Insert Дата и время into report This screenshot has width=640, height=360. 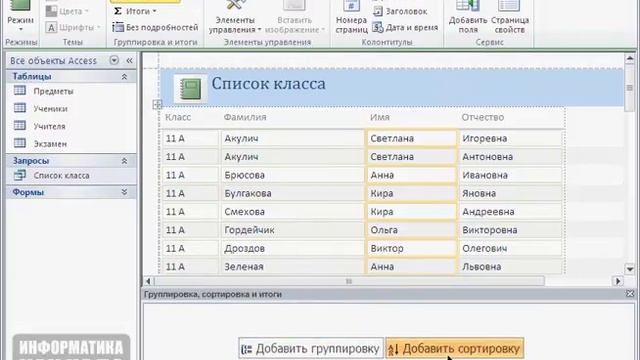[x=405, y=27]
